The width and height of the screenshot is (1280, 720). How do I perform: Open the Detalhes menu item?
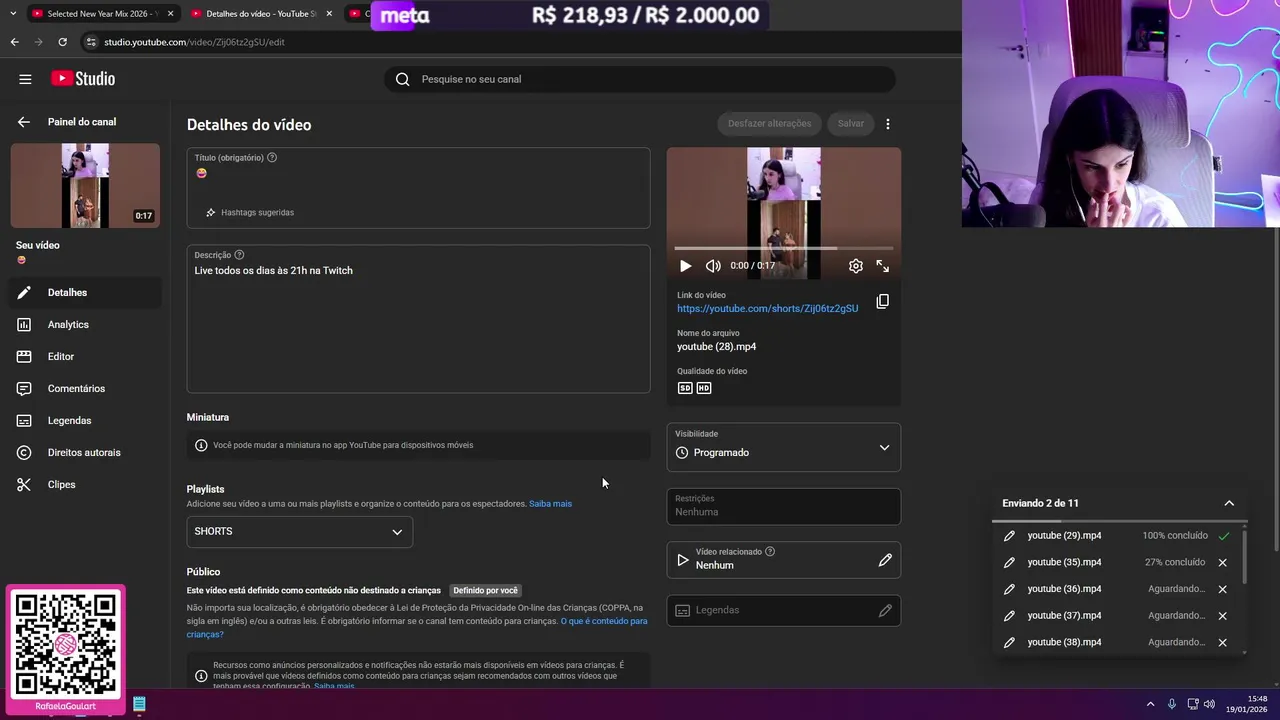pyautogui.click(x=85, y=292)
